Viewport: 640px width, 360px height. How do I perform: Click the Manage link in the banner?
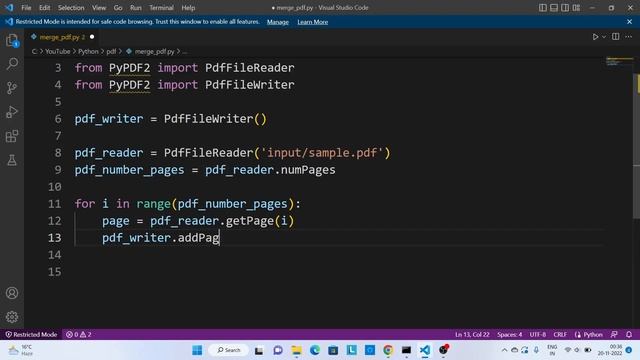click(x=278, y=22)
